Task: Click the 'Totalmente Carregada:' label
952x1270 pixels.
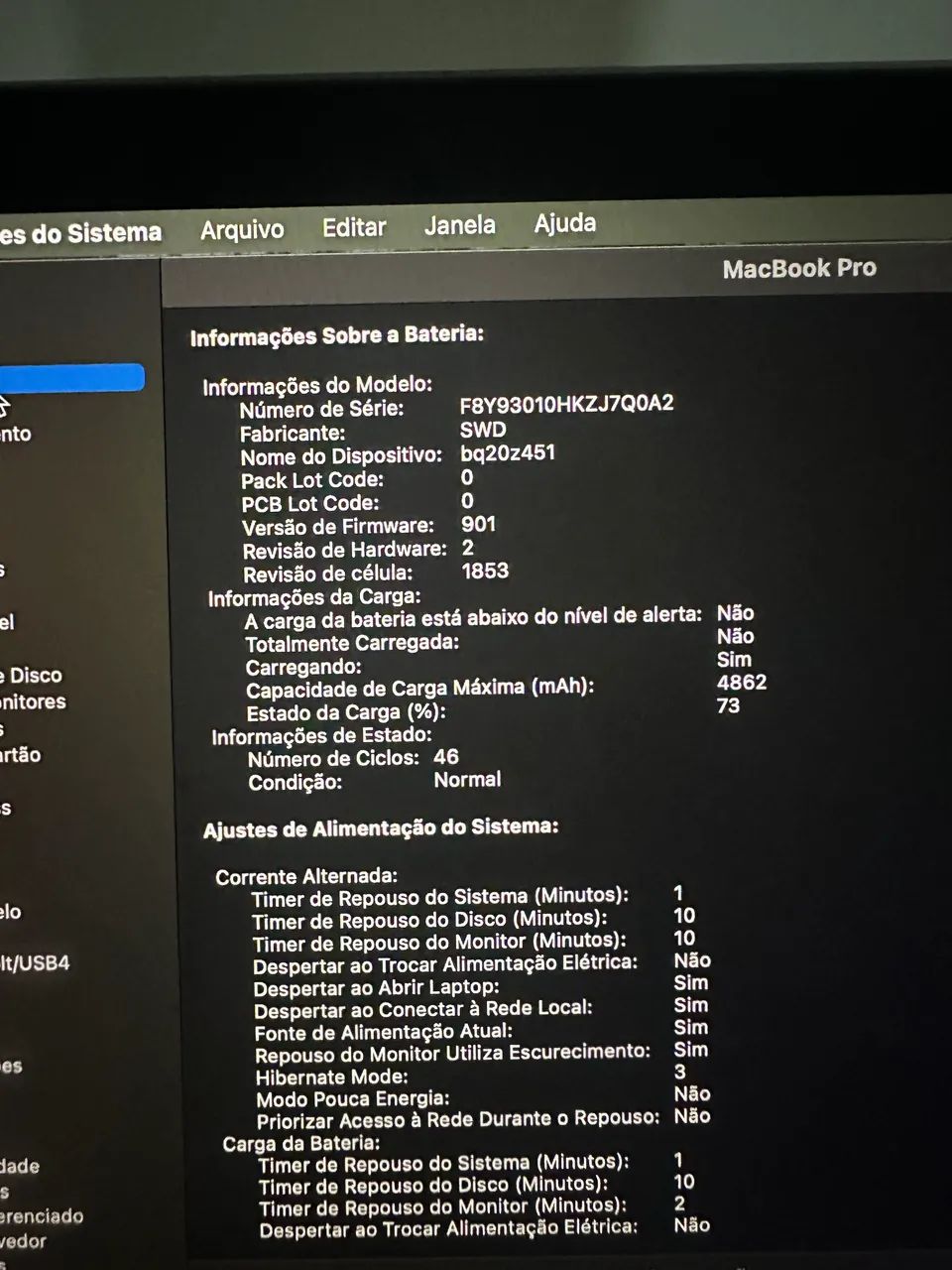Action: 353,643
